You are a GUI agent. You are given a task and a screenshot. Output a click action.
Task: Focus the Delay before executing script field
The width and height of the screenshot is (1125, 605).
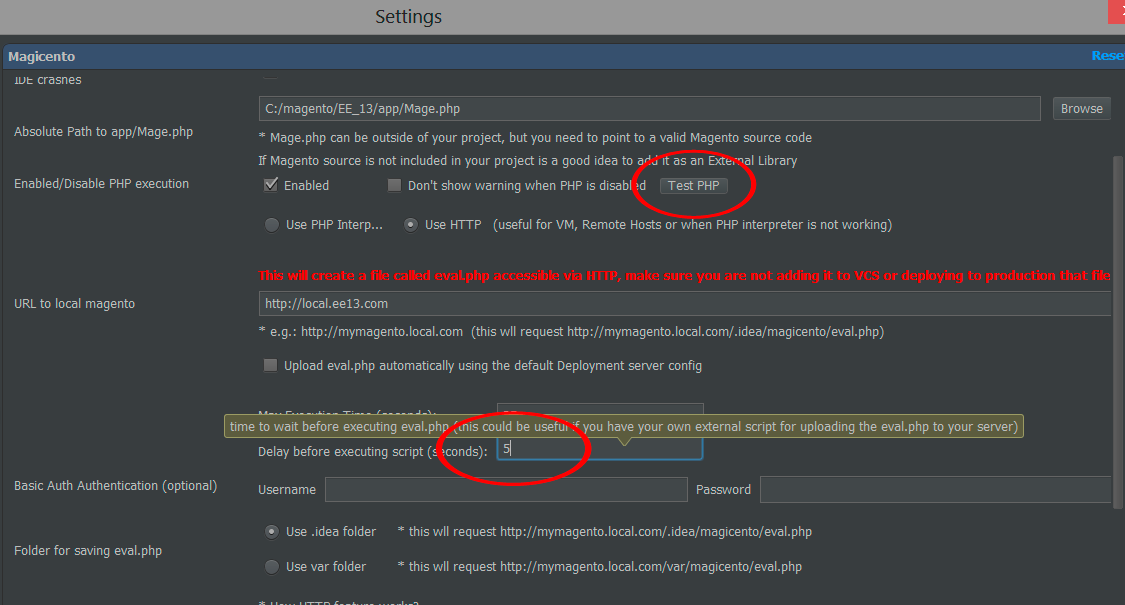(x=600, y=449)
